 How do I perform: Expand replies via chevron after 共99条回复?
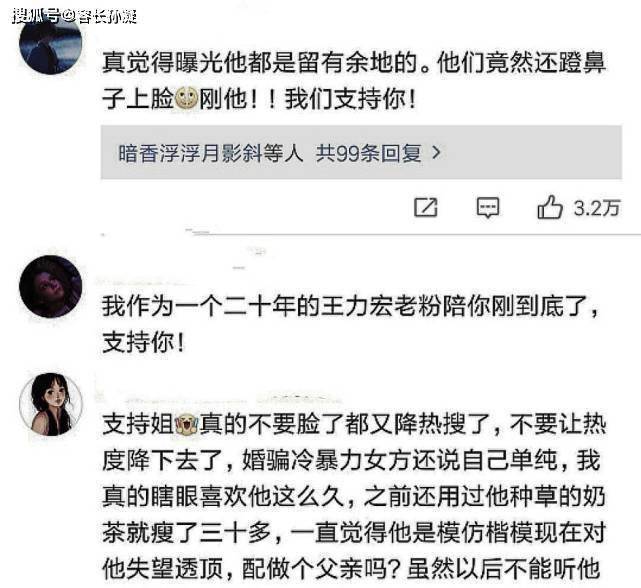pos(437,153)
